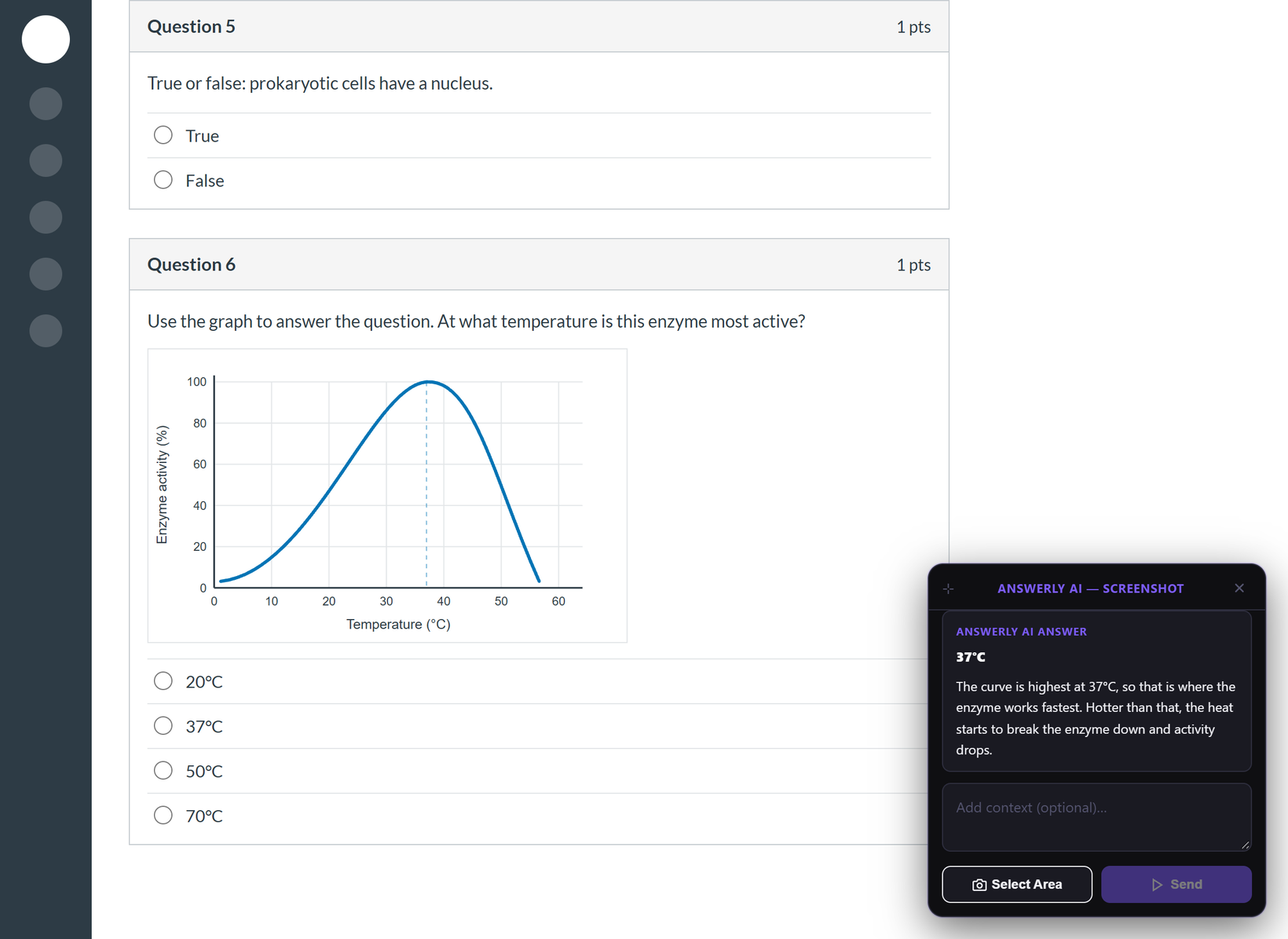Click the move handle icon in Answerly panel header

[x=949, y=589]
